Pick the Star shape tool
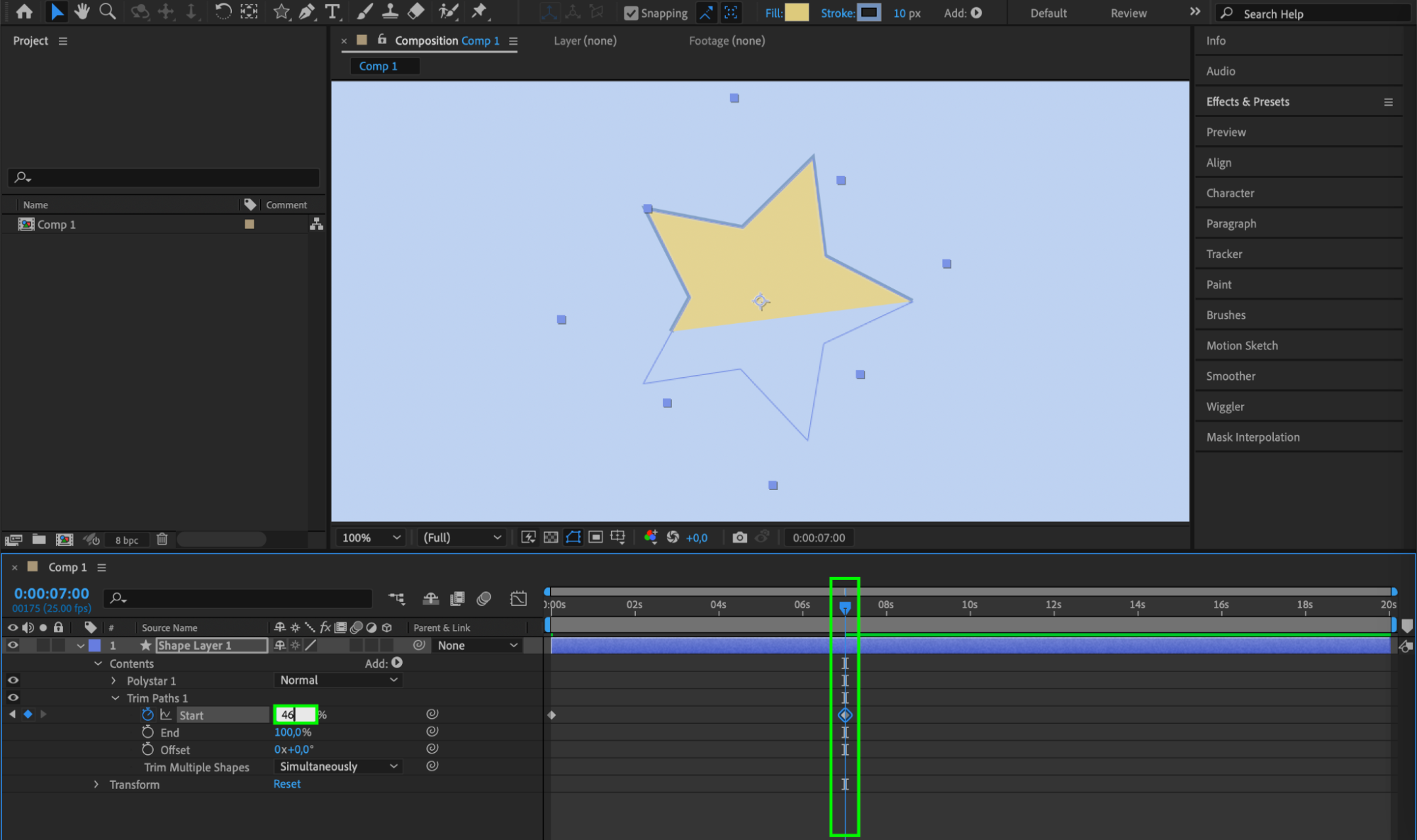This screenshot has height=840, width=1417. (281, 11)
